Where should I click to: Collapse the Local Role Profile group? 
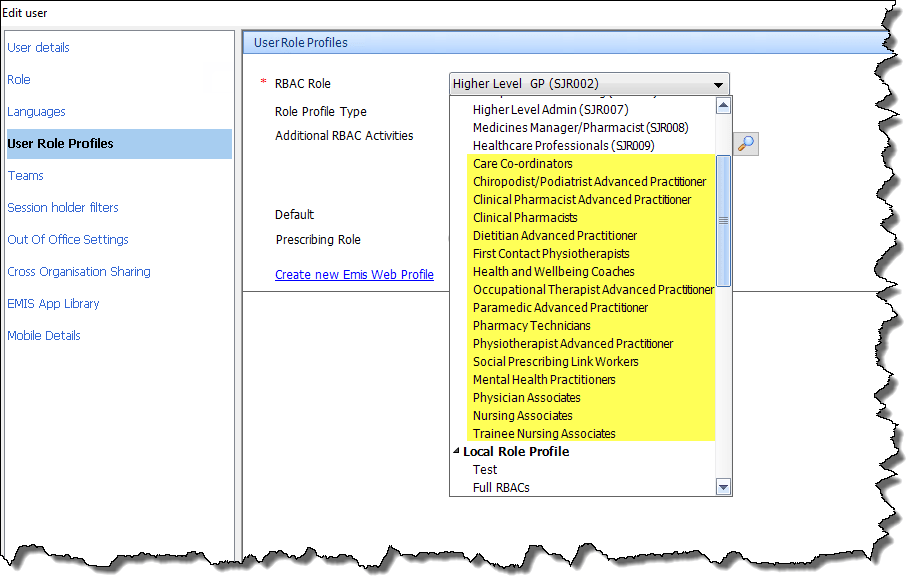pos(457,452)
